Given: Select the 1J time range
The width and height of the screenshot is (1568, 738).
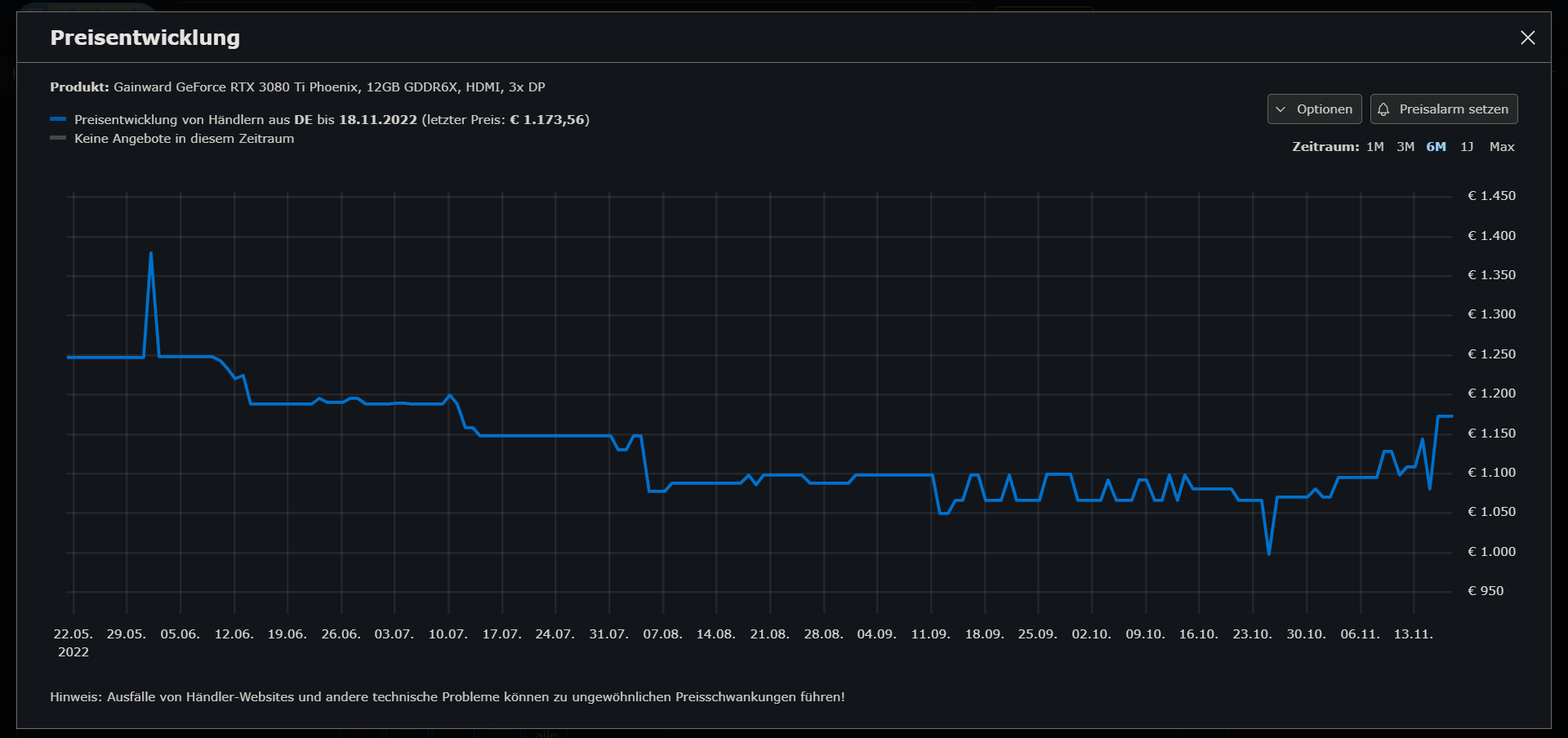Looking at the screenshot, I should (x=1467, y=147).
